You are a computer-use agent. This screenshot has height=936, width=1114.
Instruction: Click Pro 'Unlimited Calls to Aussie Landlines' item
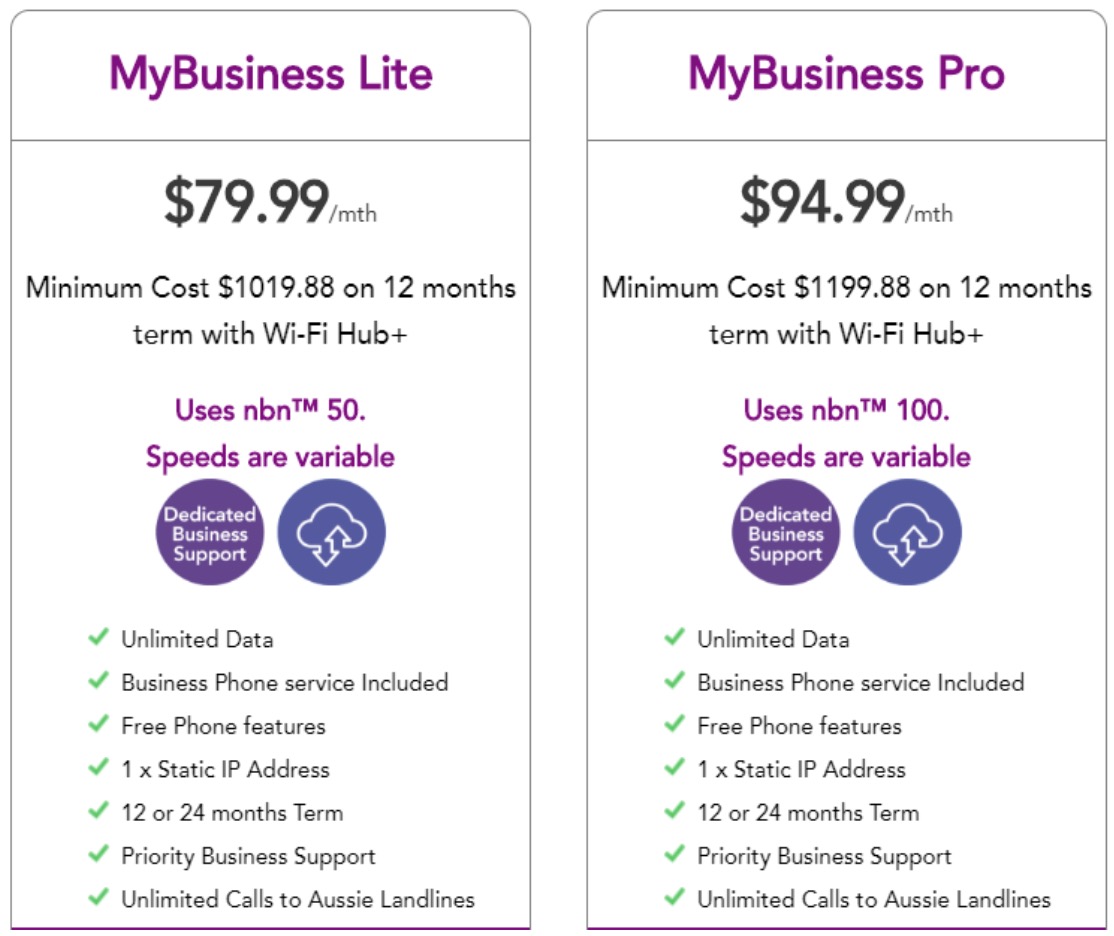point(873,899)
